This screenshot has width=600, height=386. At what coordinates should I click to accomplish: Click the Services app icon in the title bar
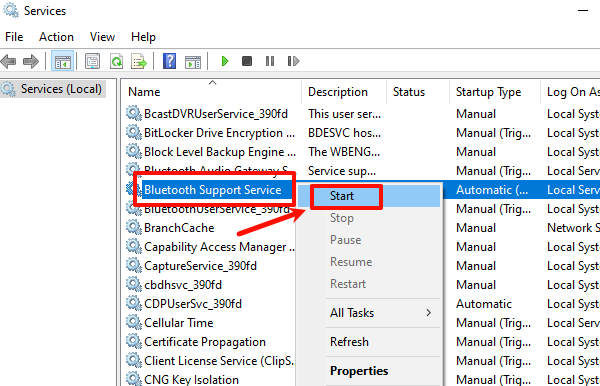[x=10, y=10]
